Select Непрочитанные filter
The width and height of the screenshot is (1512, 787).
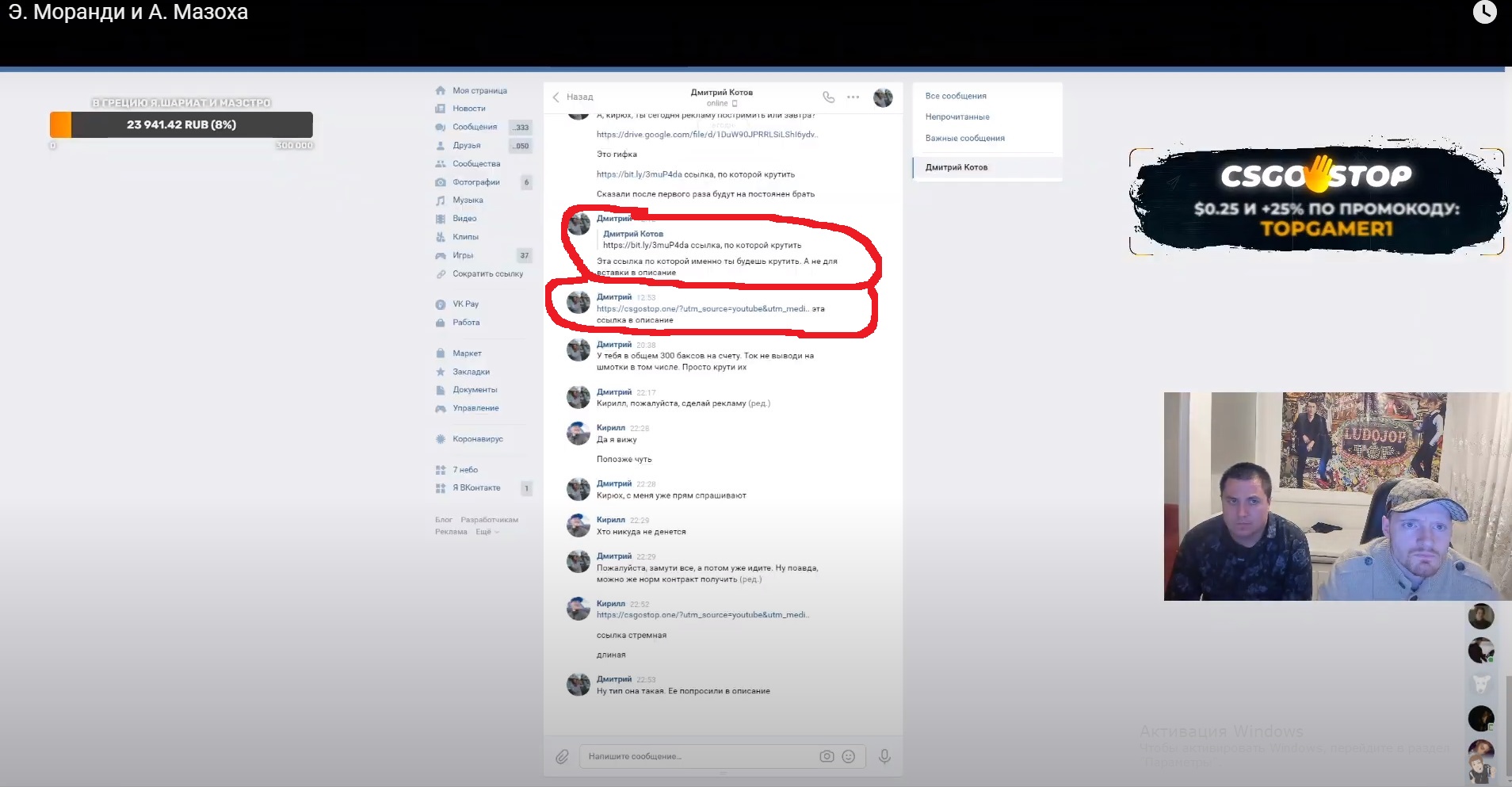click(x=957, y=117)
